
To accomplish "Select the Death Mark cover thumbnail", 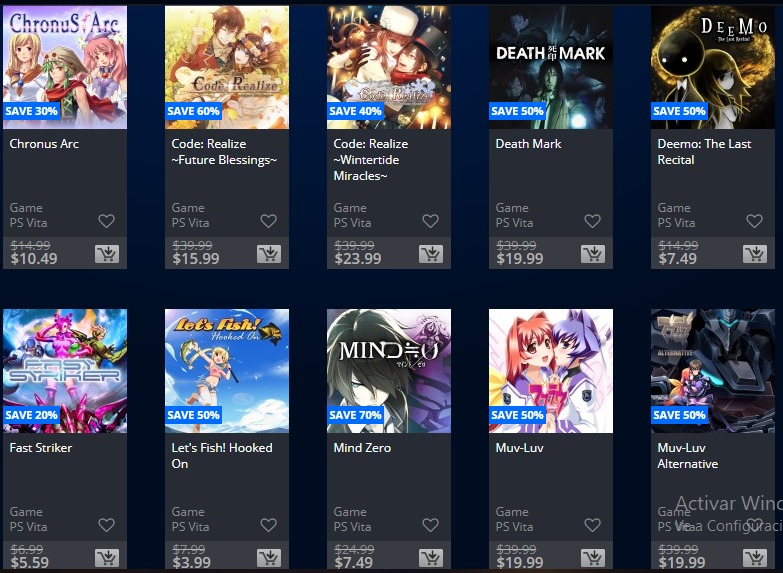I will click(x=551, y=67).
